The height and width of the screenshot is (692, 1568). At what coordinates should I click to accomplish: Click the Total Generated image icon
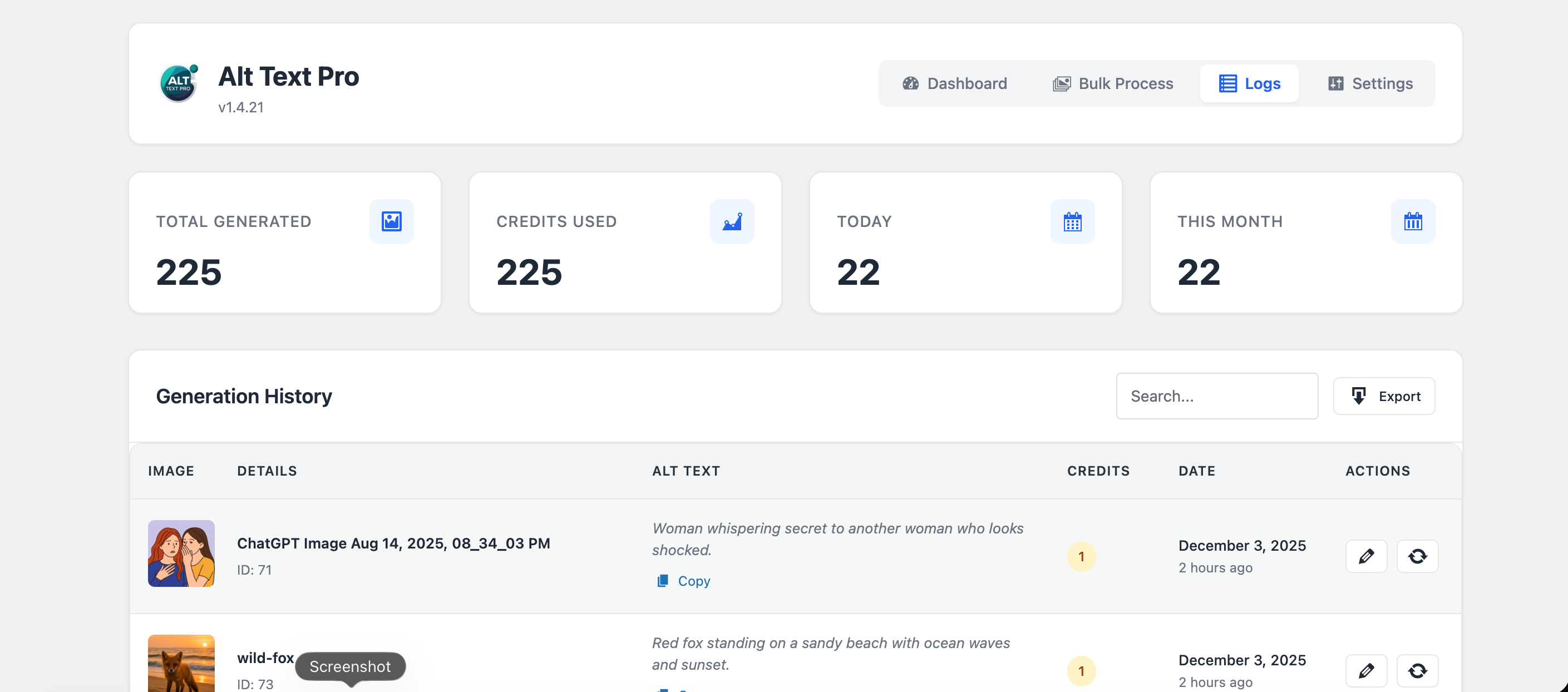pyautogui.click(x=391, y=221)
